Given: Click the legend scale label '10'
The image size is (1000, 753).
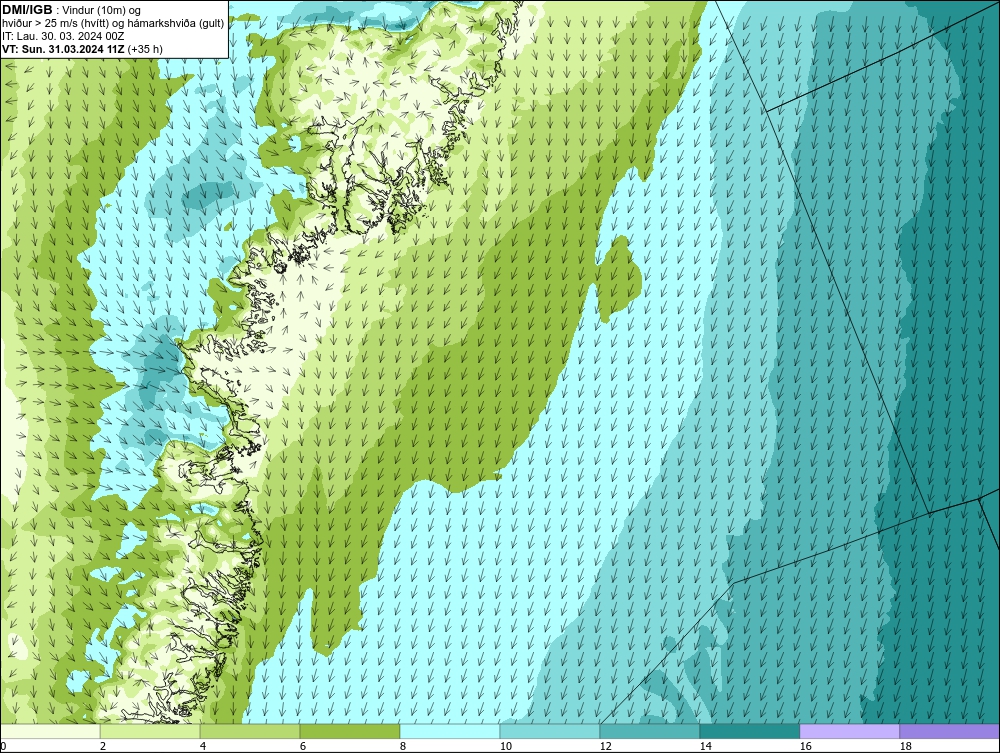Looking at the screenshot, I should (505, 746).
